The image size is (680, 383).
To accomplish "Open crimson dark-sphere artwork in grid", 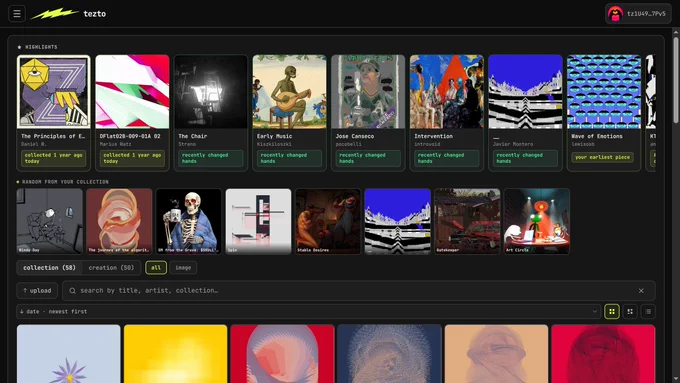I will 603,354.
